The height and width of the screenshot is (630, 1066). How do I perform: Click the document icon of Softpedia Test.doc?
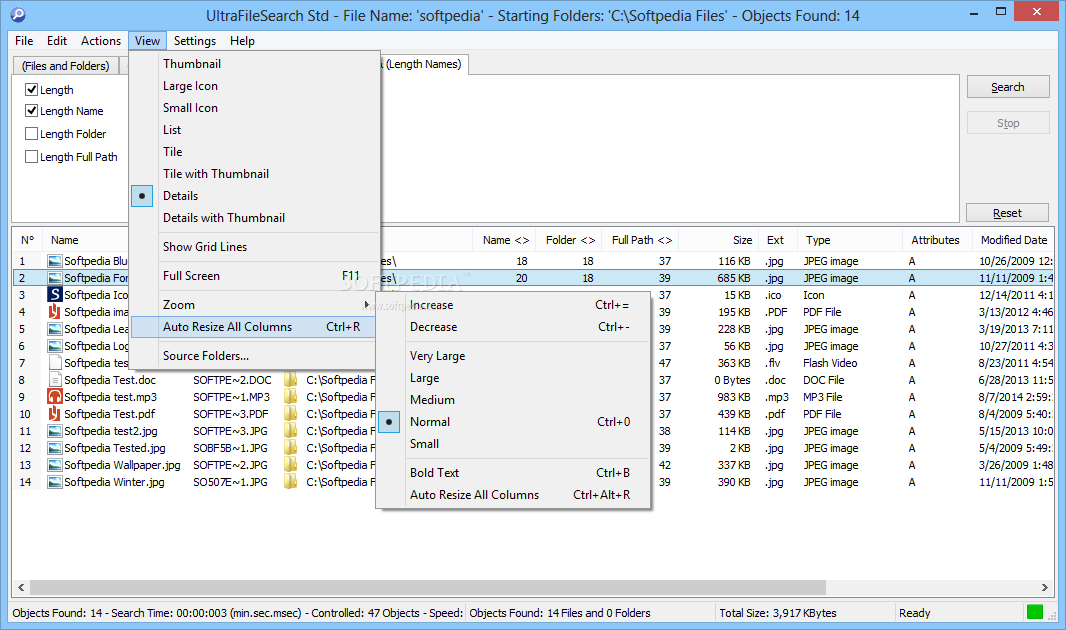pos(54,380)
